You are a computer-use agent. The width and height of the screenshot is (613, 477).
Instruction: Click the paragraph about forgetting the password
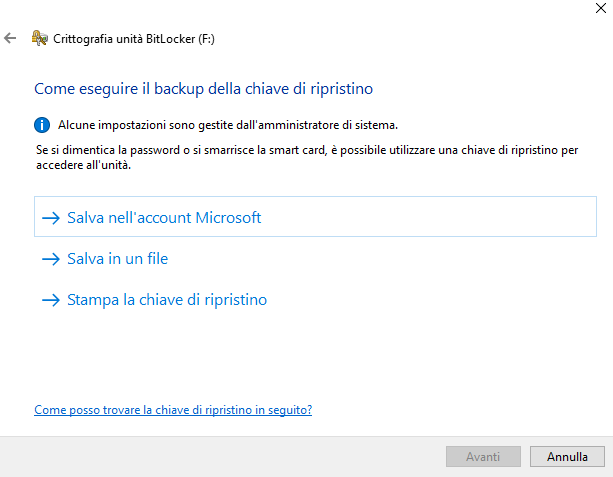coord(307,157)
